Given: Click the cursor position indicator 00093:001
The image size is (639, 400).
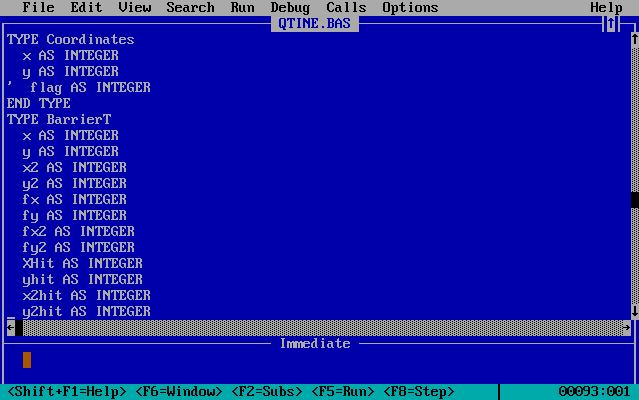Looking at the screenshot, I should pos(594,391).
